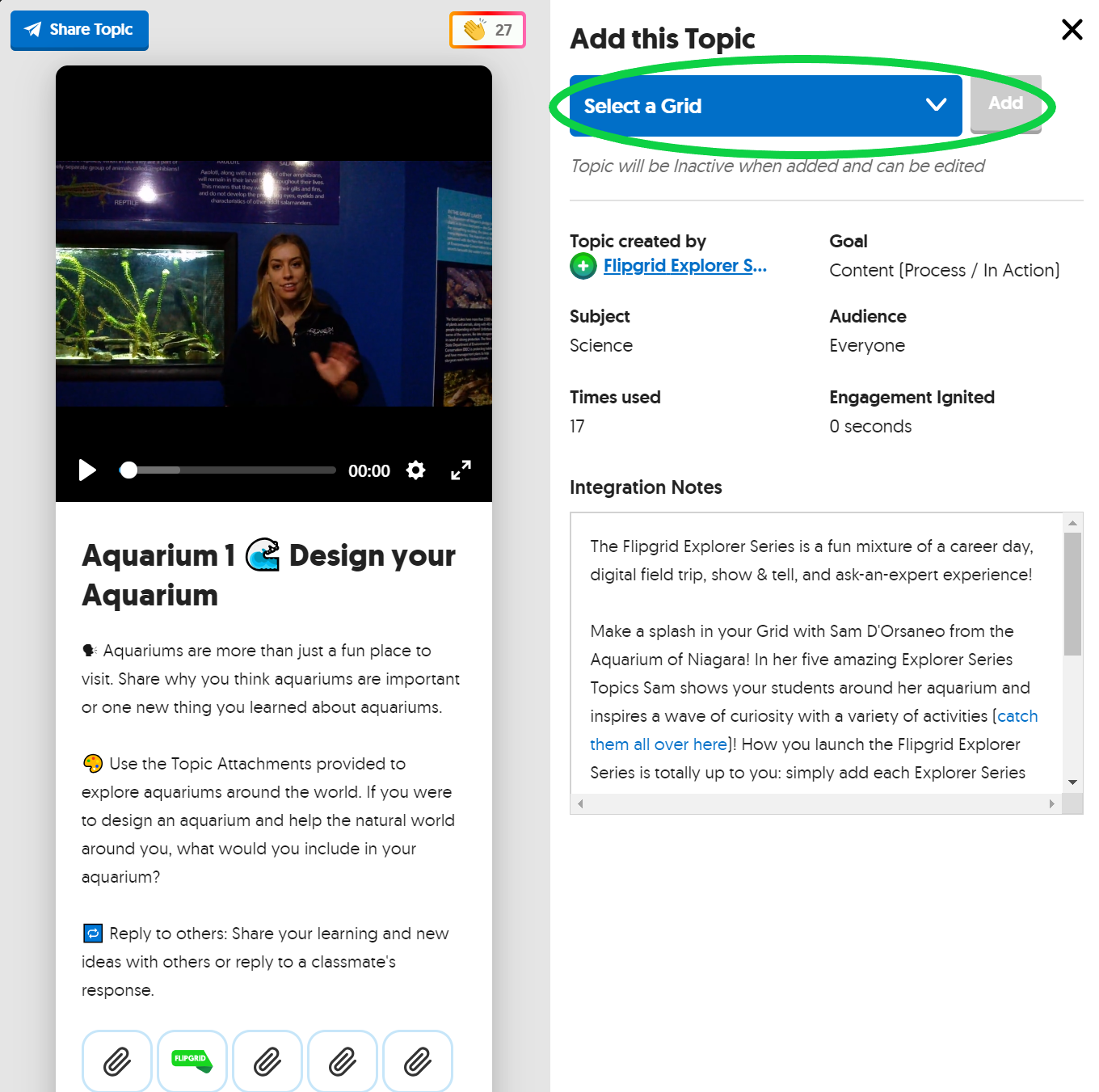Click the Share Topic button

point(79,30)
